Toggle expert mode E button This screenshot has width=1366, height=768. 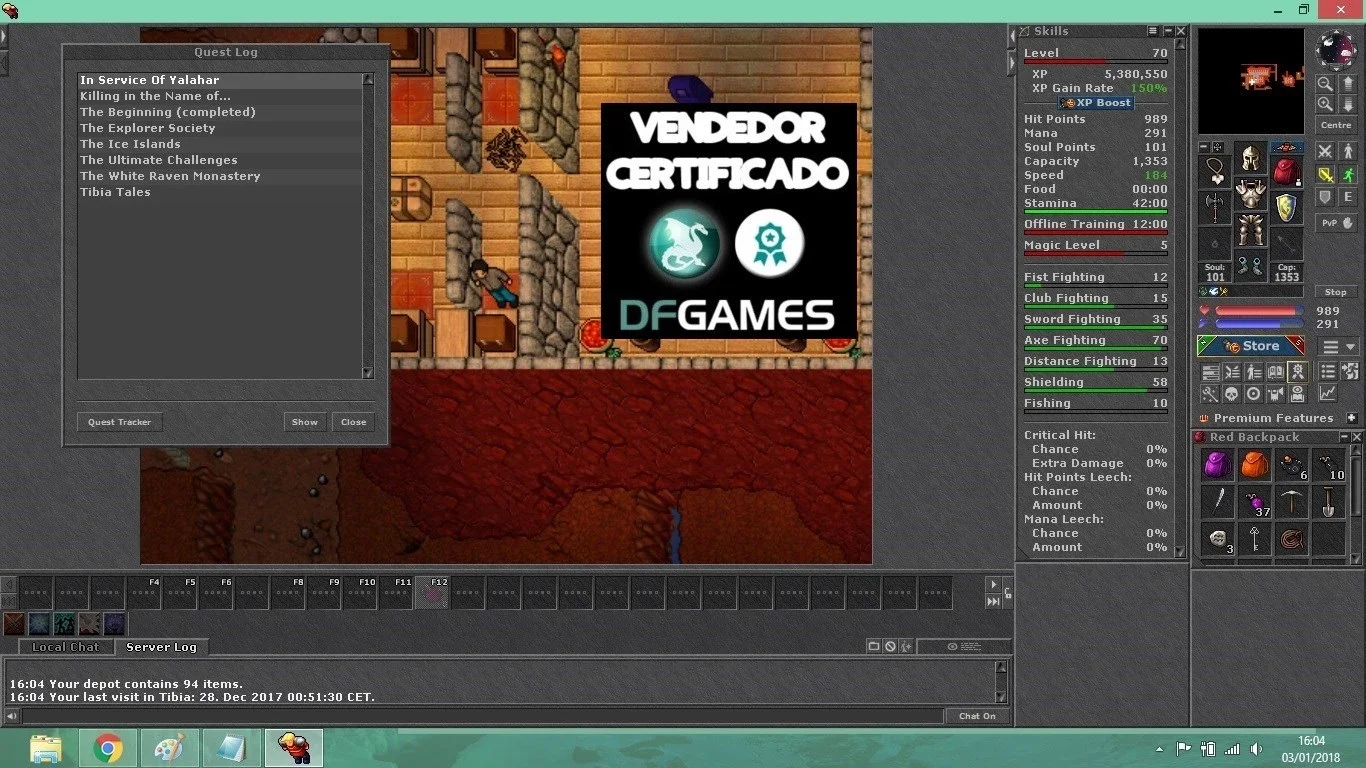tap(1348, 197)
